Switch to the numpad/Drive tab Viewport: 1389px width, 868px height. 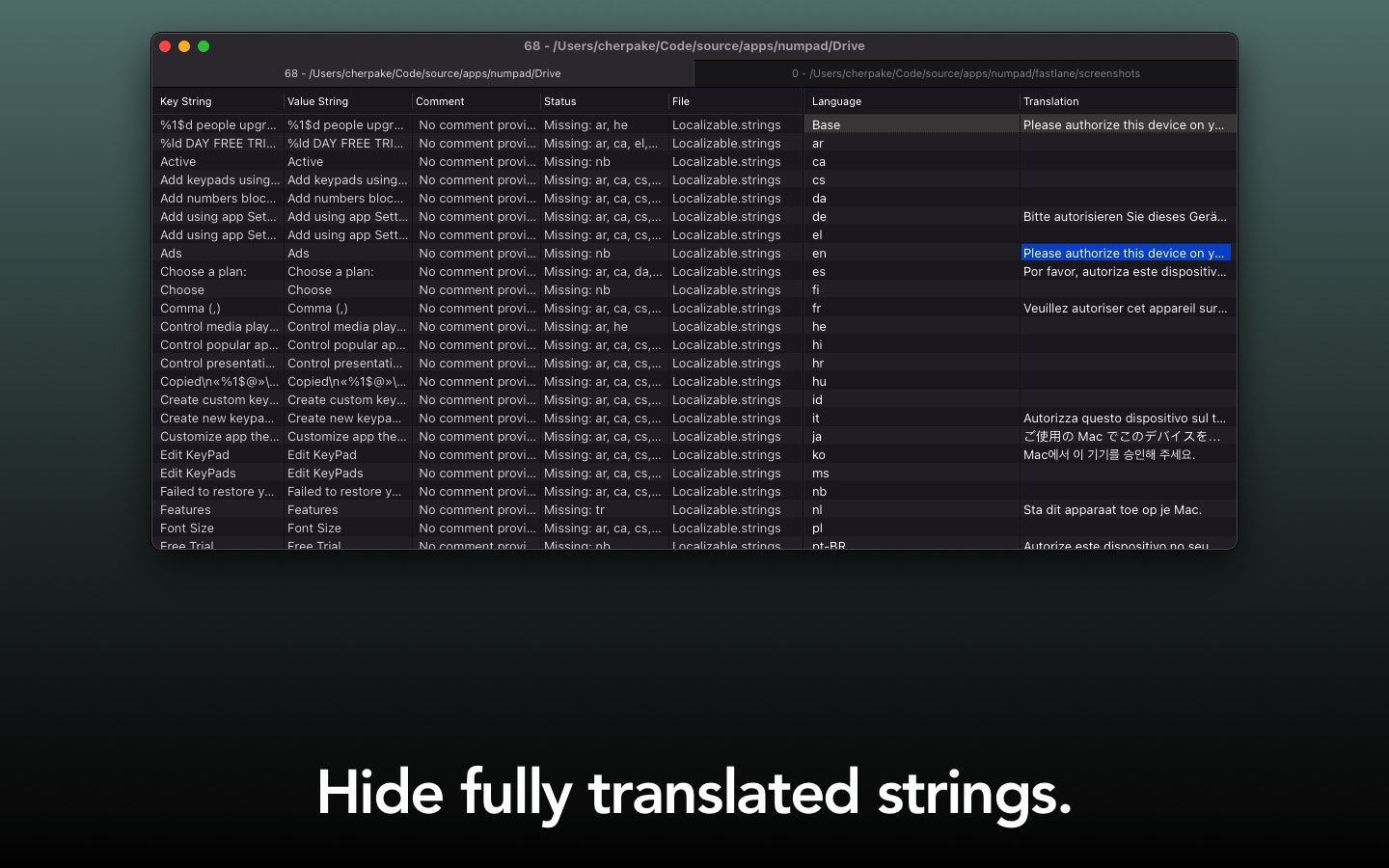coord(422,73)
